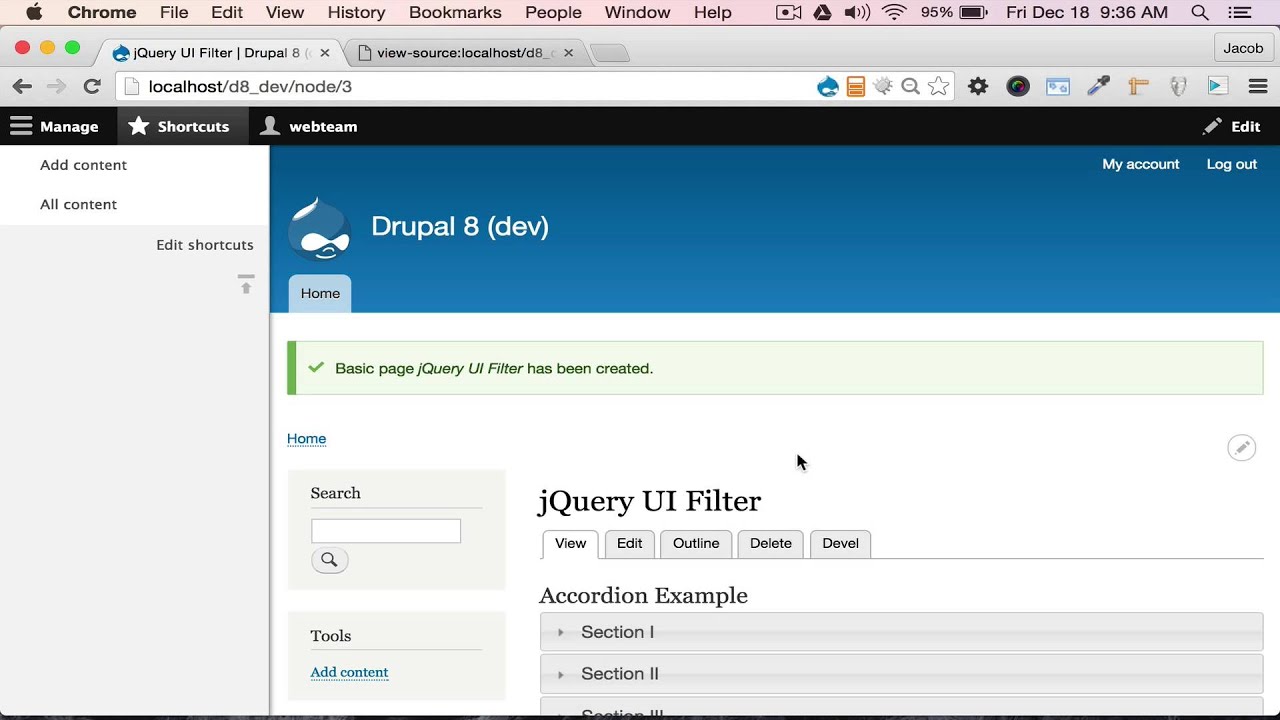1280x720 pixels.
Task: Click the orange ruler extension icon
Action: (1138, 87)
